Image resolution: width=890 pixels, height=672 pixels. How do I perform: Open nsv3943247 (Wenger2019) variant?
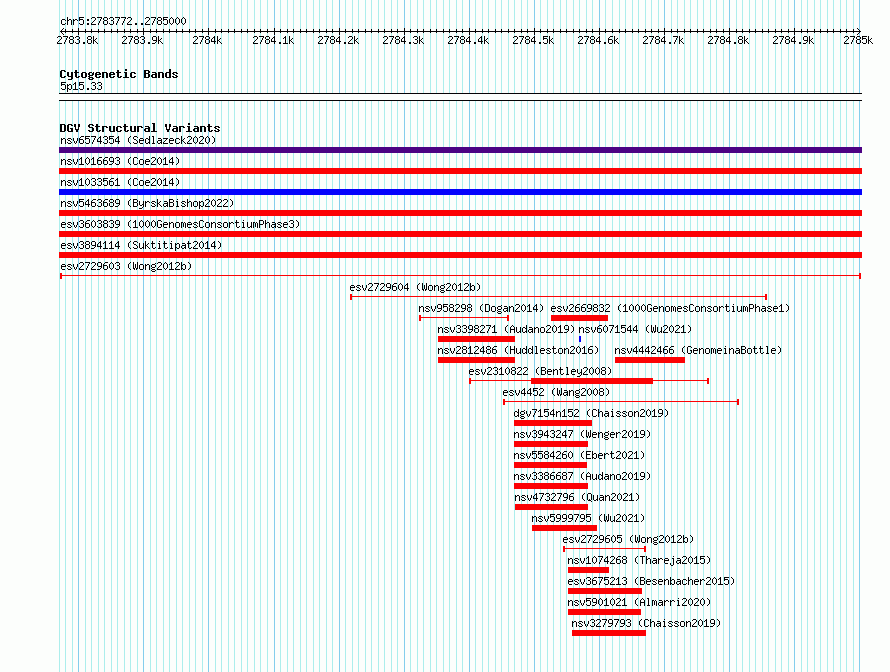click(x=582, y=434)
